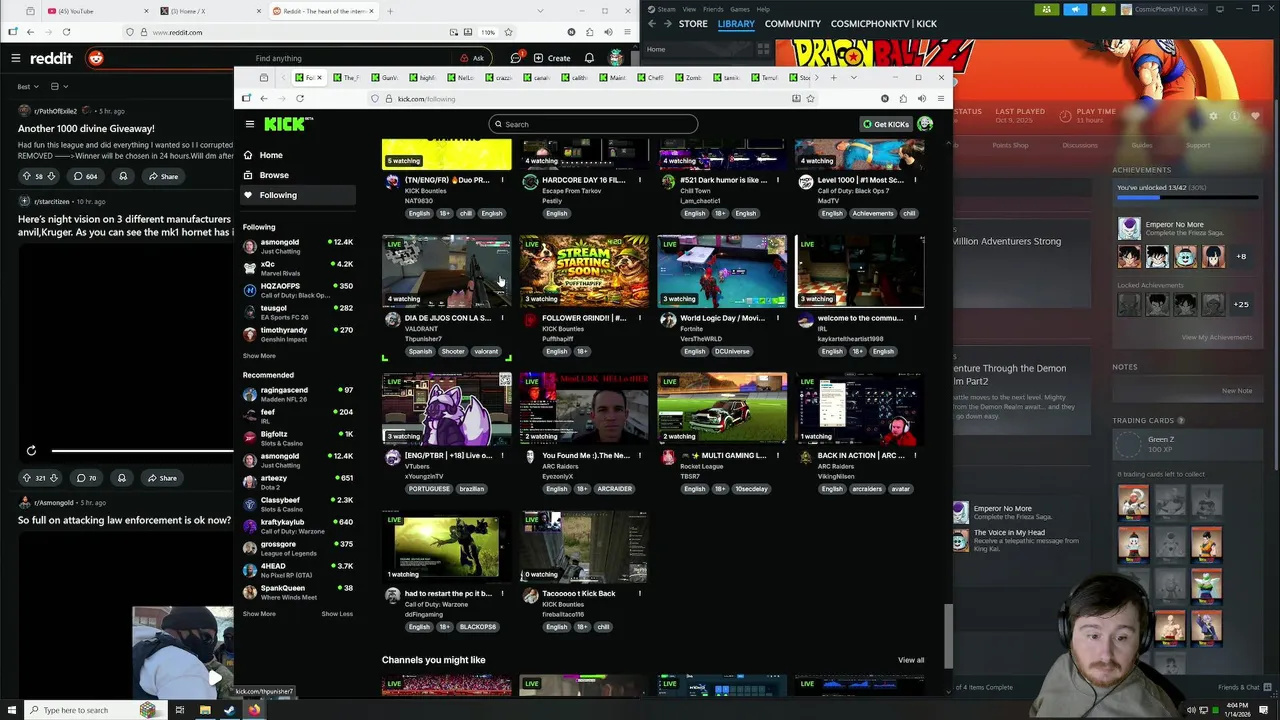Viewport: 1280px width, 720px height.
Task: Switch to the Zomb Kick tab
Action: pos(689,77)
